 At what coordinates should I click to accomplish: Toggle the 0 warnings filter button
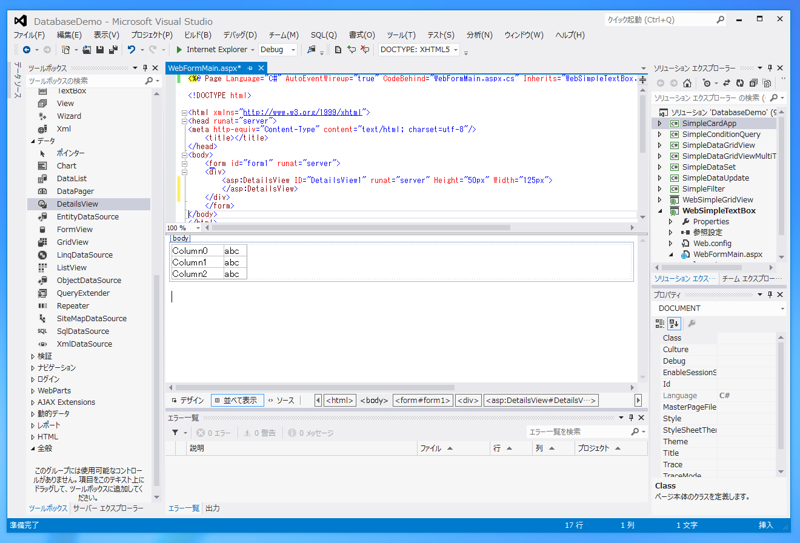click(x=260, y=433)
